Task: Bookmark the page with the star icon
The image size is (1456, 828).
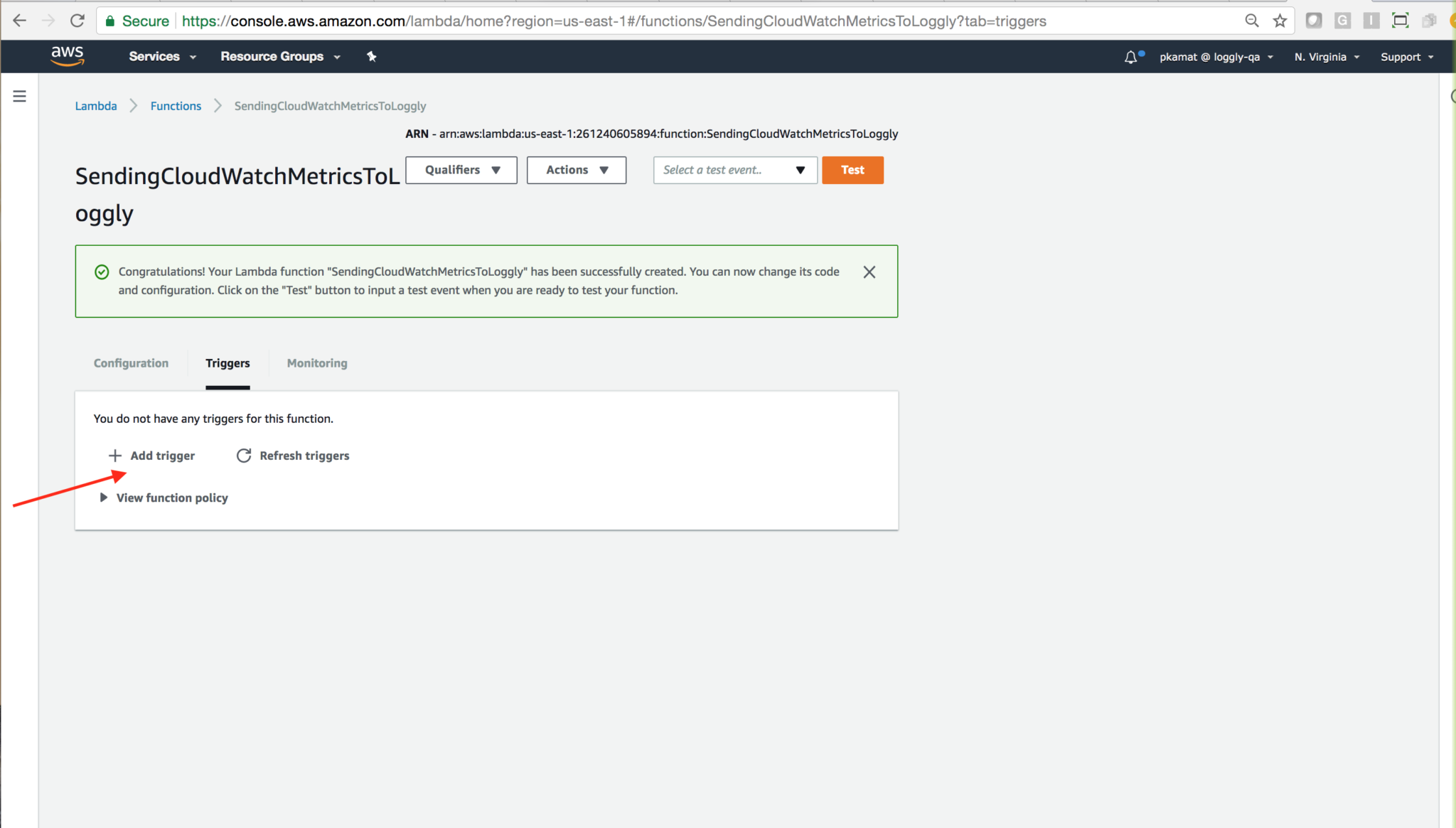Action: point(1280,21)
